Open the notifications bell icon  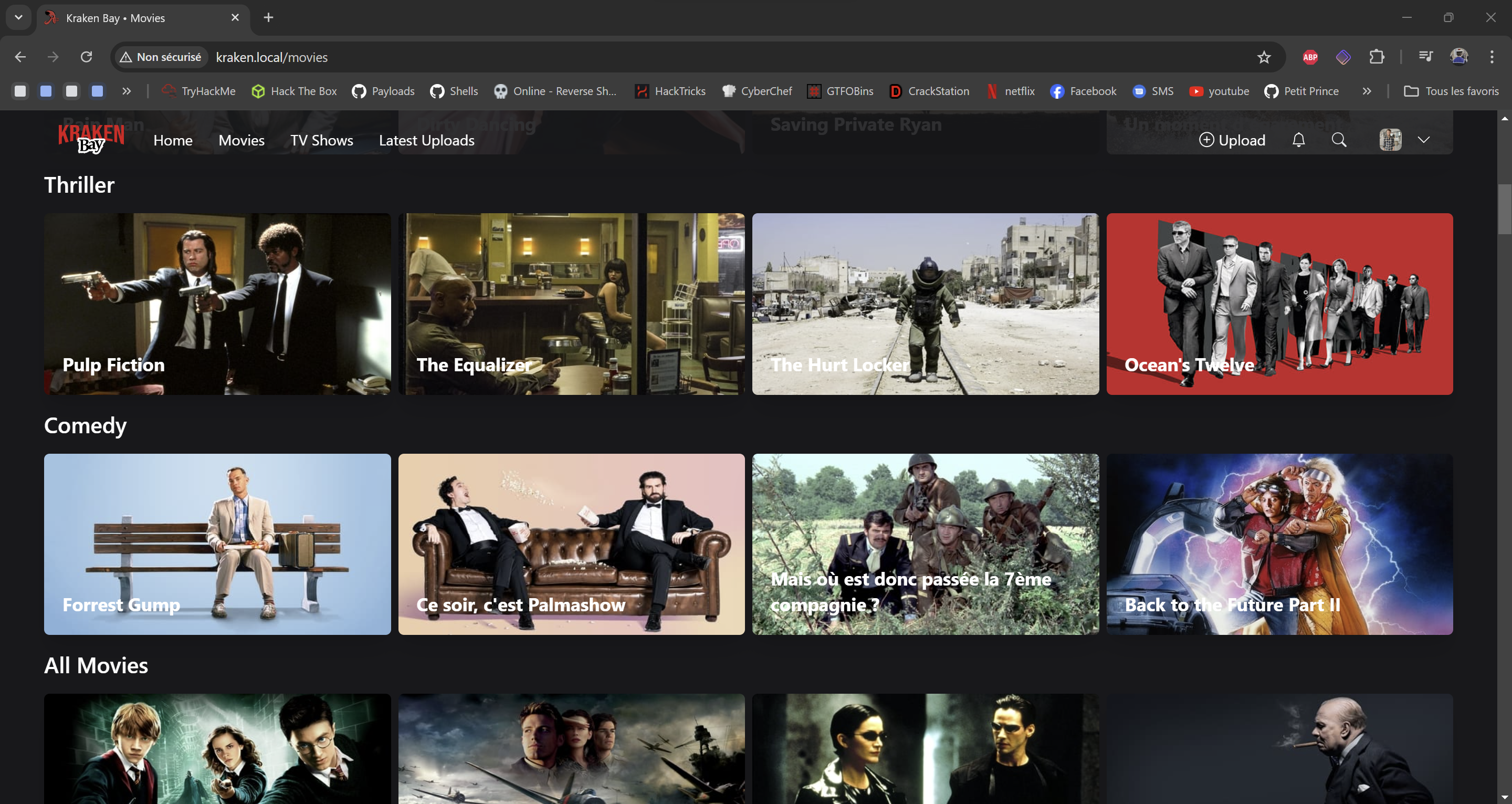point(1298,140)
